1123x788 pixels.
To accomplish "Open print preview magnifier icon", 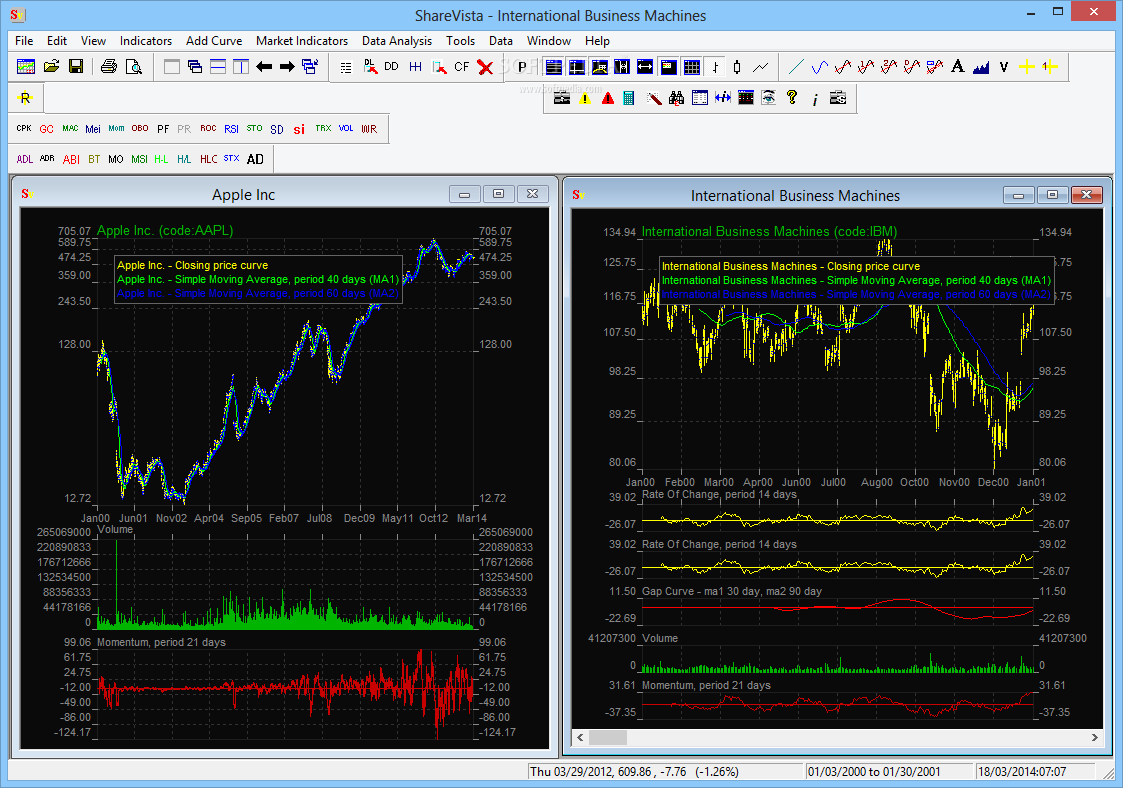I will pyautogui.click(x=133, y=67).
